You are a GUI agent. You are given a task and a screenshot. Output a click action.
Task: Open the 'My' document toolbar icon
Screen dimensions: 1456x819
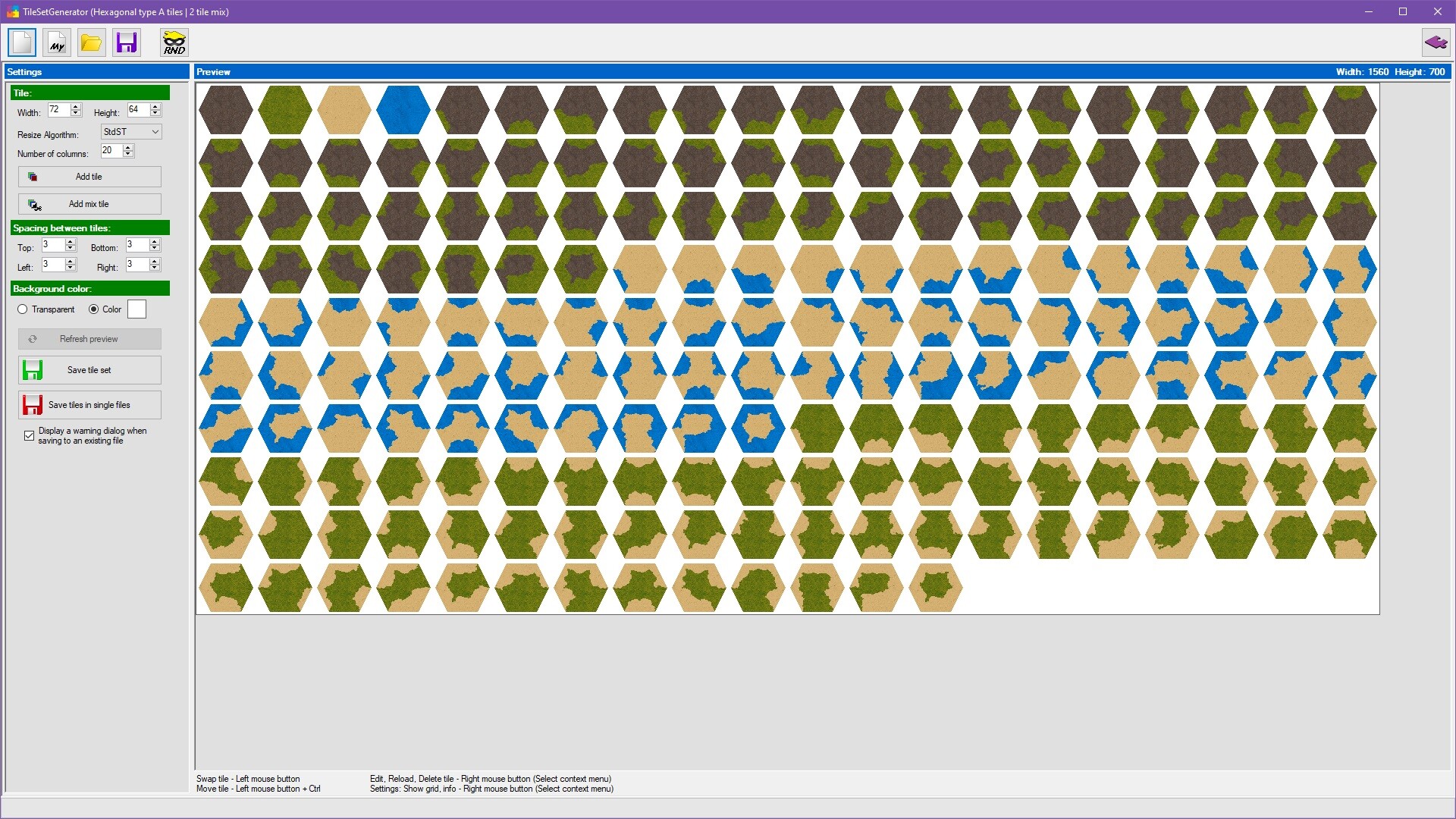(x=56, y=42)
